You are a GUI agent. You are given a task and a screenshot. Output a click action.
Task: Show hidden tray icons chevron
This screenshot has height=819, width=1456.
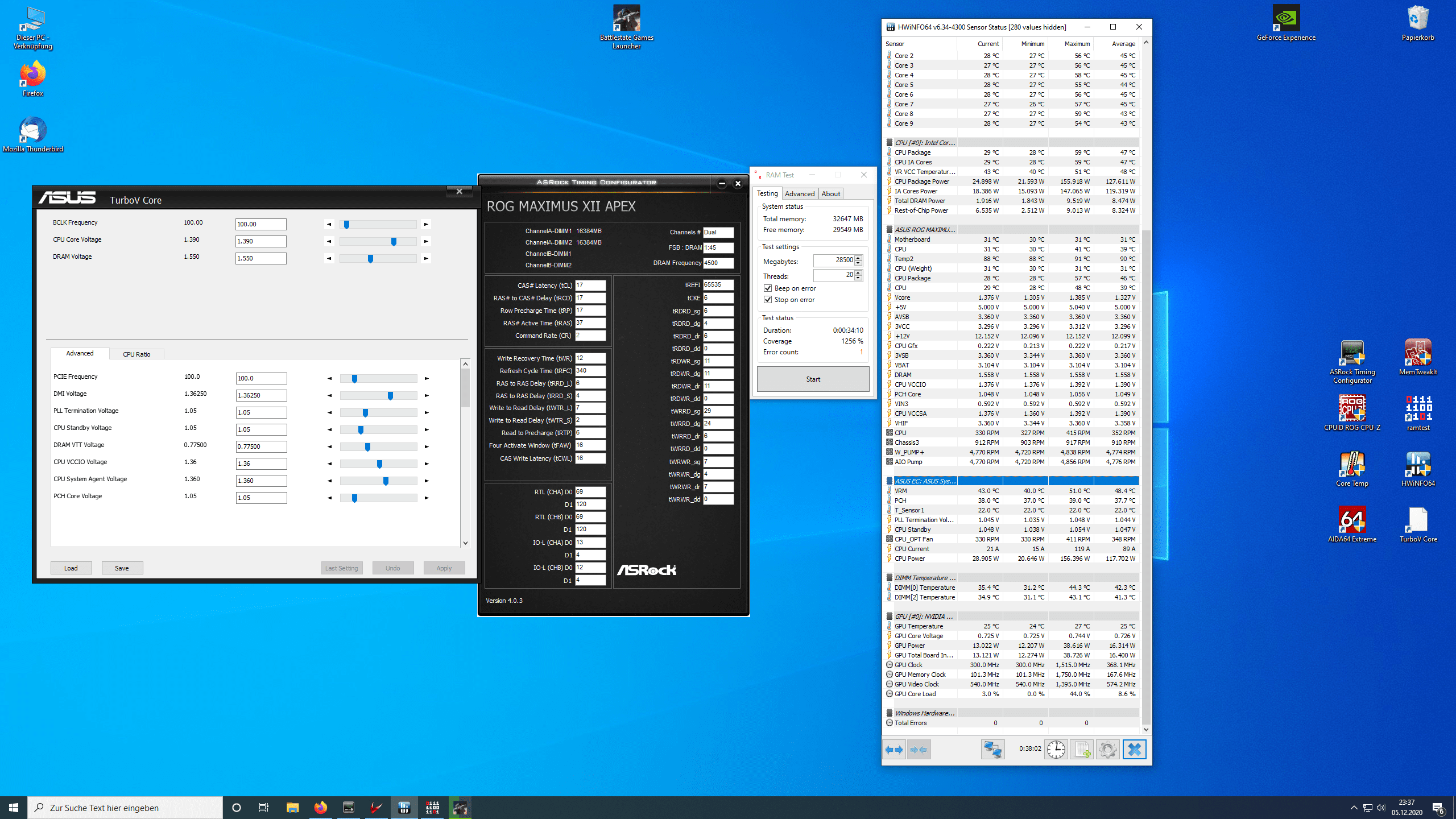tap(1354, 808)
